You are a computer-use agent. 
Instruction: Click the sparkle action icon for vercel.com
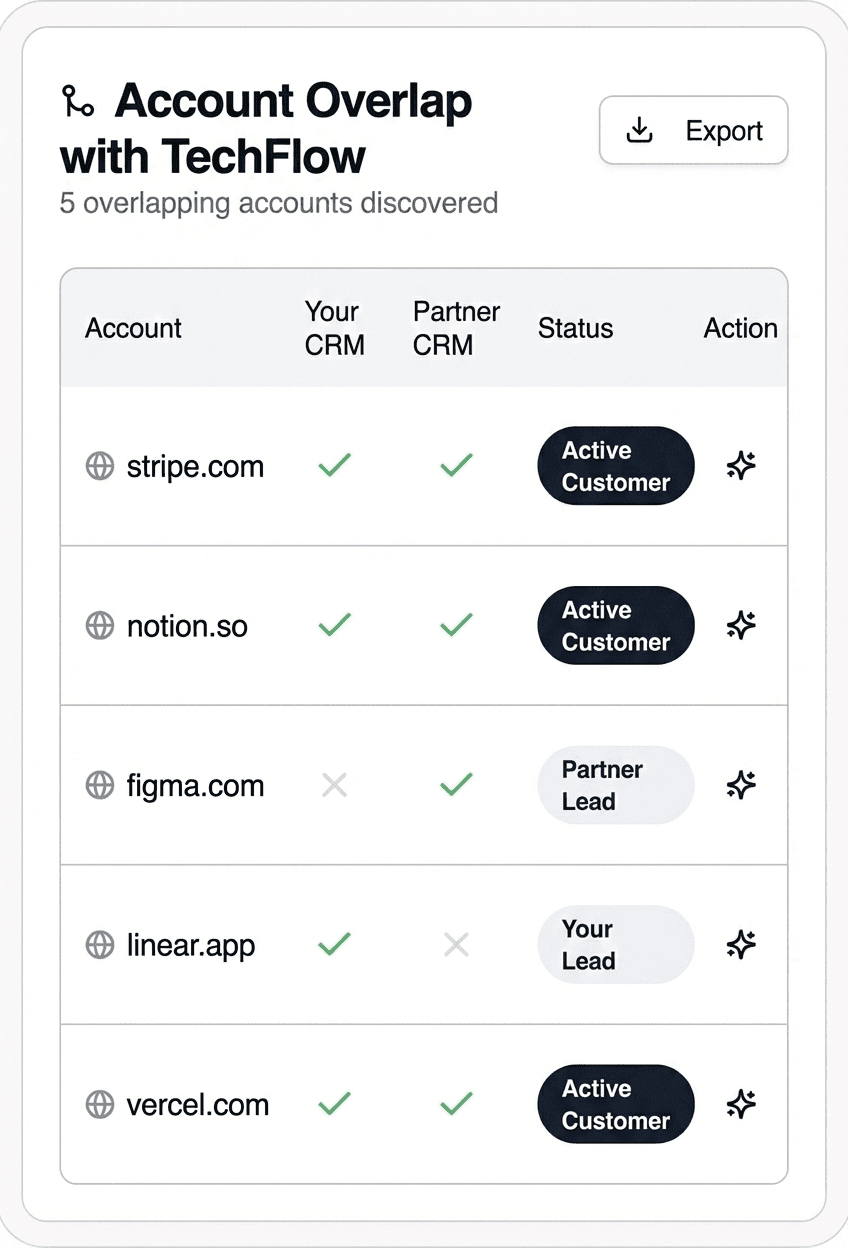coord(740,1104)
